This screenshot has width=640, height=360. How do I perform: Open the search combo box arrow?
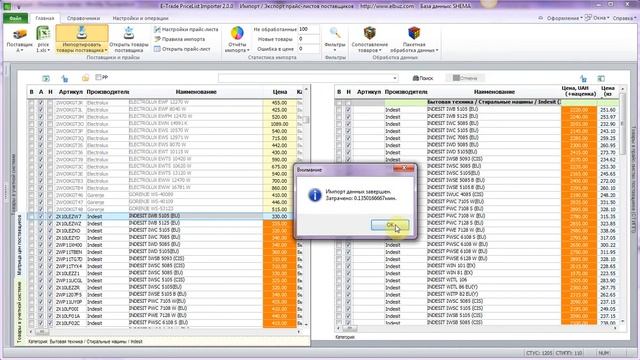click(x=395, y=78)
